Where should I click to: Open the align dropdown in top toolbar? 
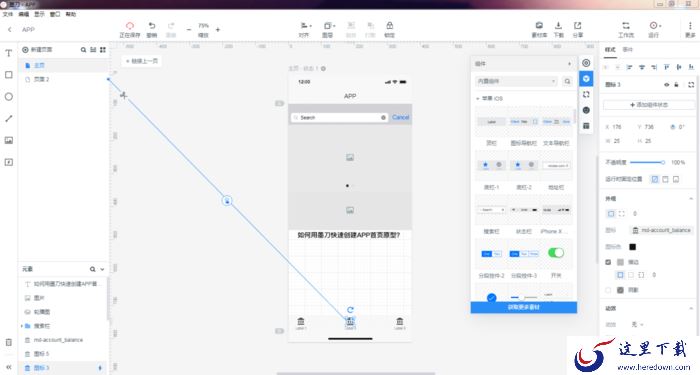305,29
